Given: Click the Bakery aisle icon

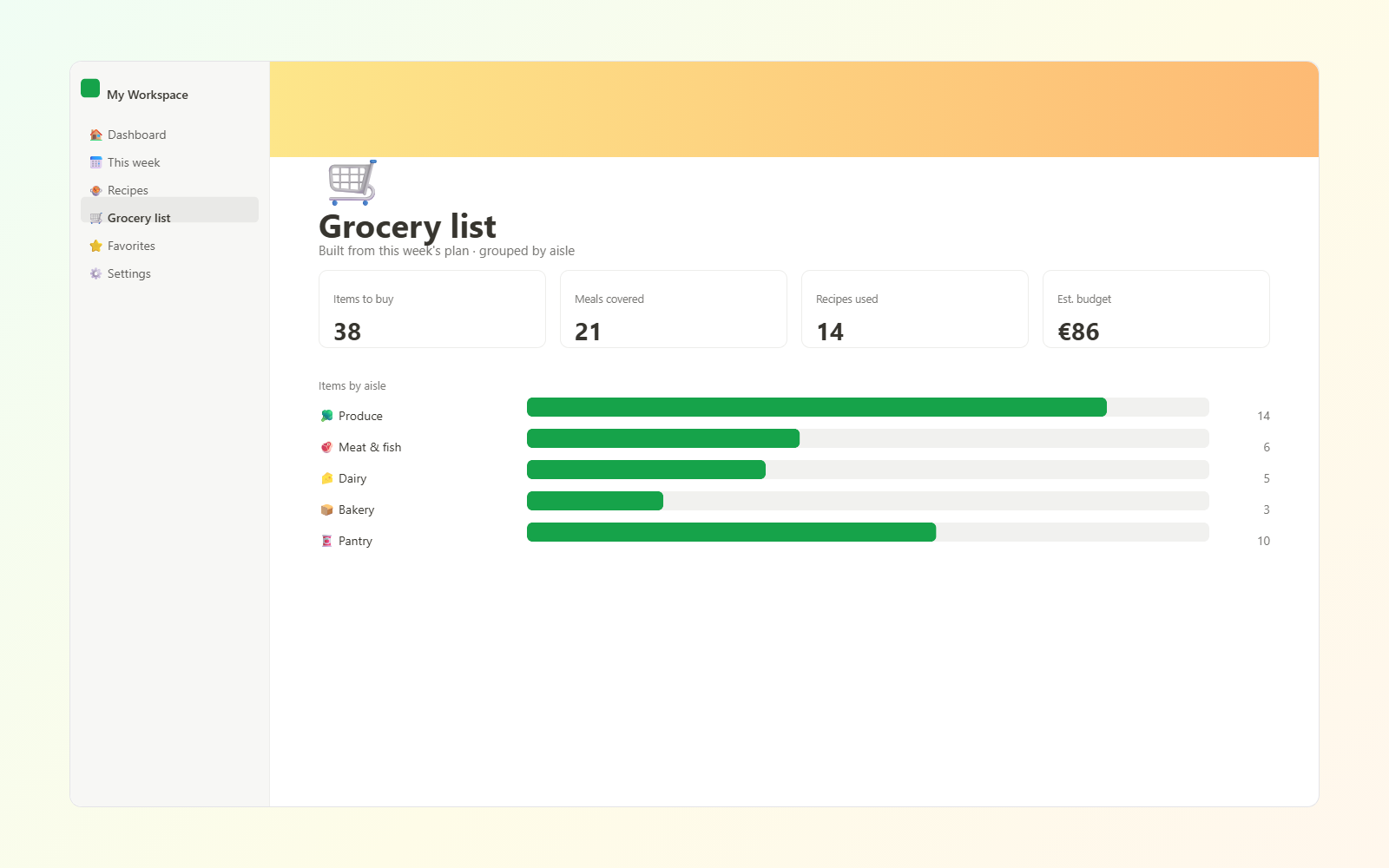Looking at the screenshot, I should 326,510.
